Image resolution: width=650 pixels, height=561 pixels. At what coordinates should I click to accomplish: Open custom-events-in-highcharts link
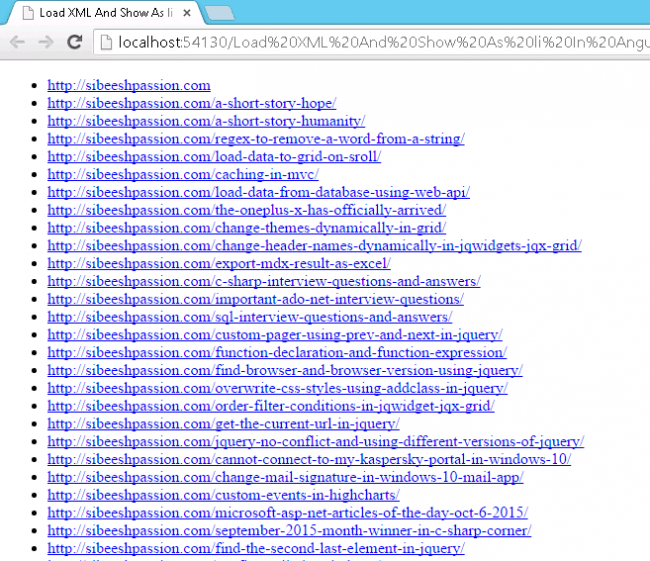point(223,495)
